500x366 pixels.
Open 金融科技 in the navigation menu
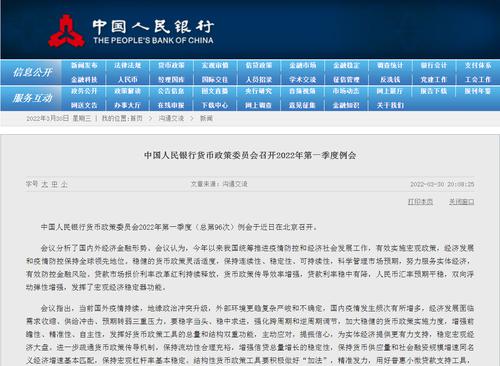(x=84, y=79)
